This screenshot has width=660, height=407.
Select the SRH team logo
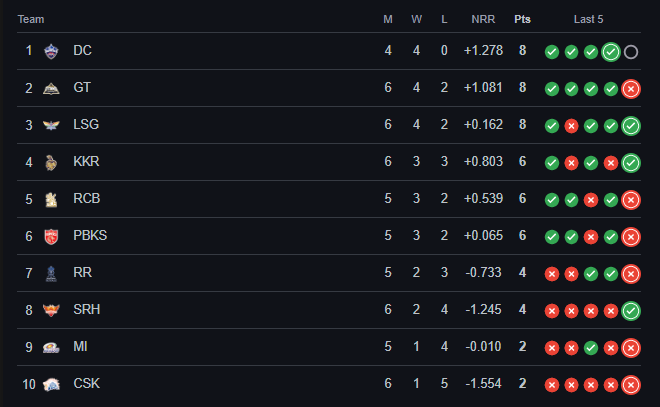point(51,310)
